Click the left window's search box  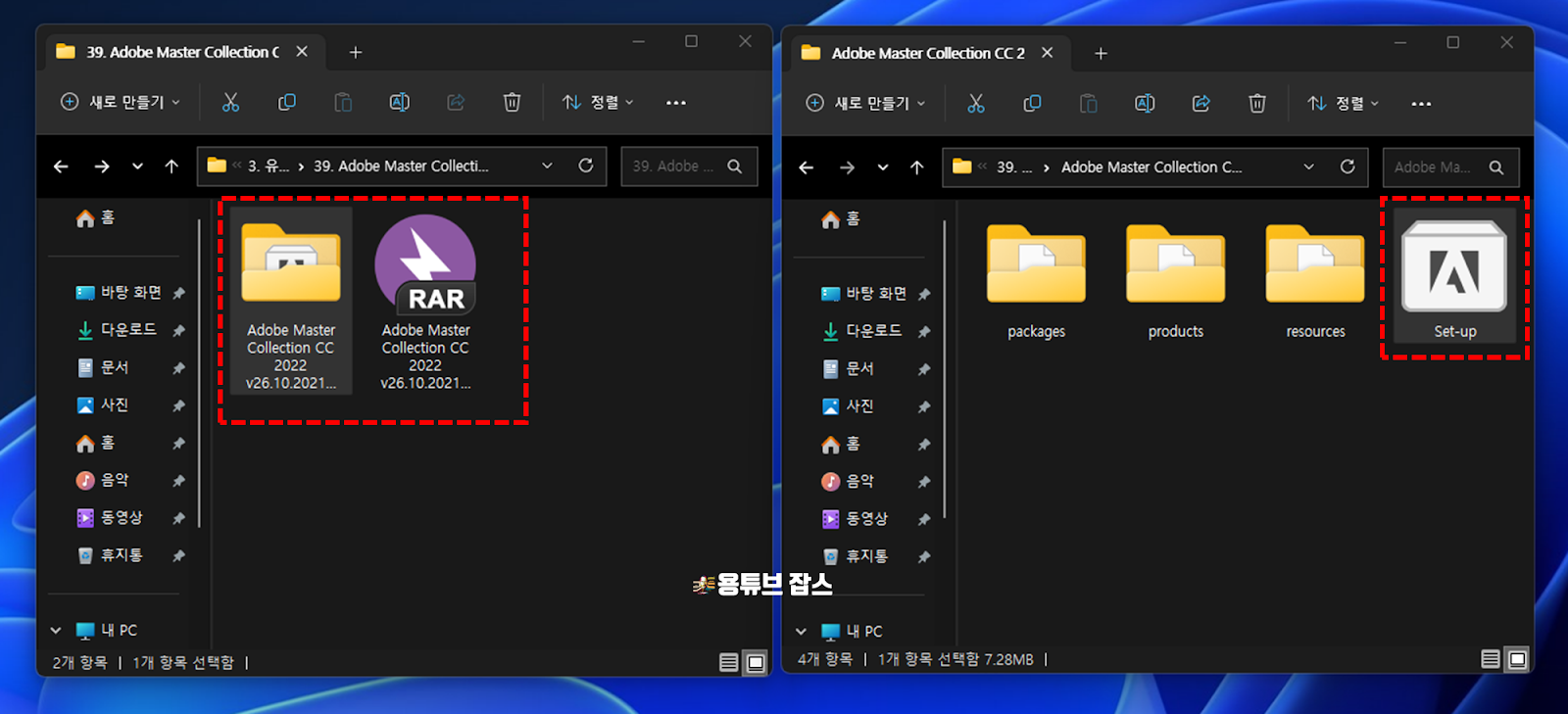689,167
